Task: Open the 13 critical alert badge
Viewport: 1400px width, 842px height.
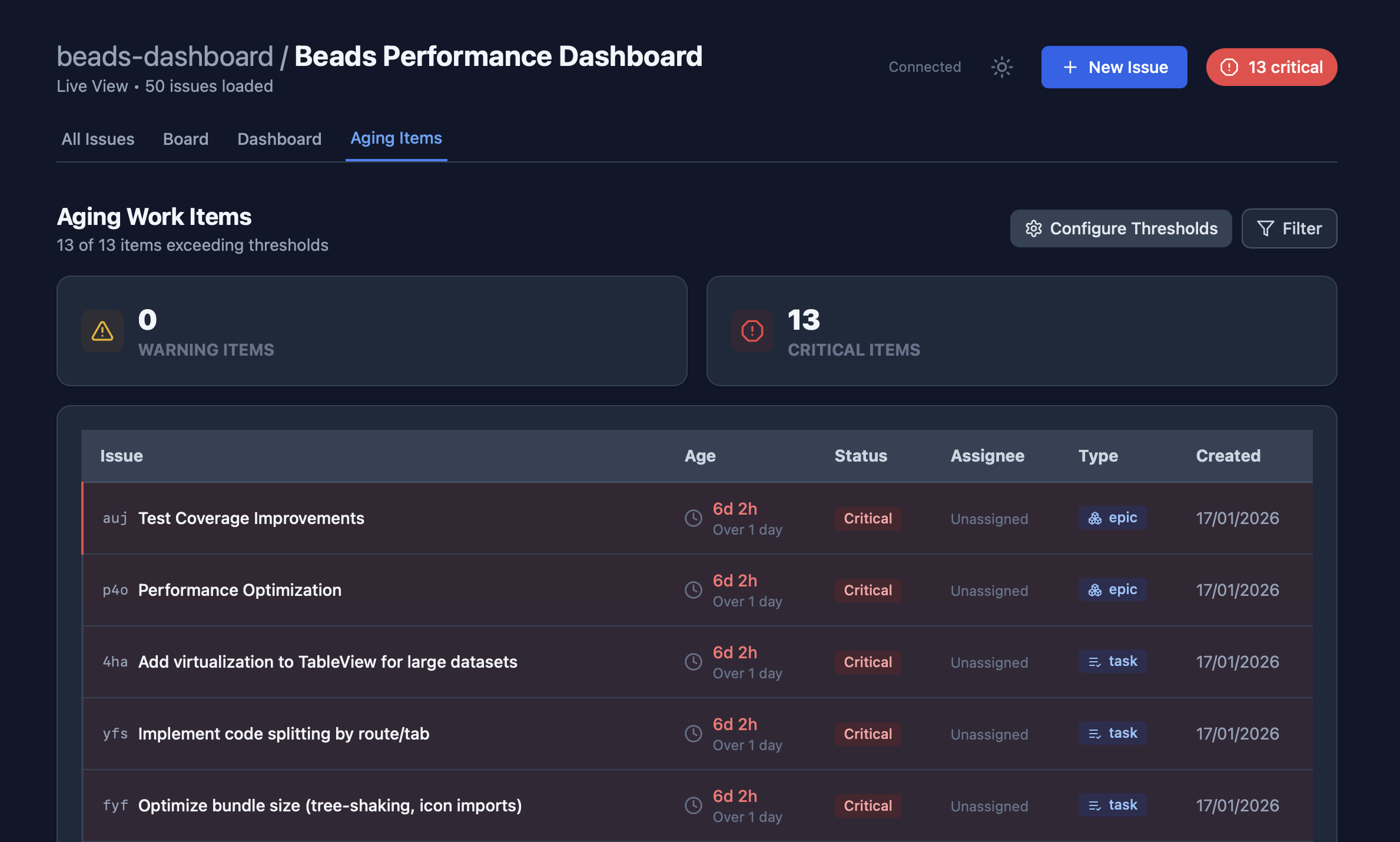Action: click(x=1271, y=67)
